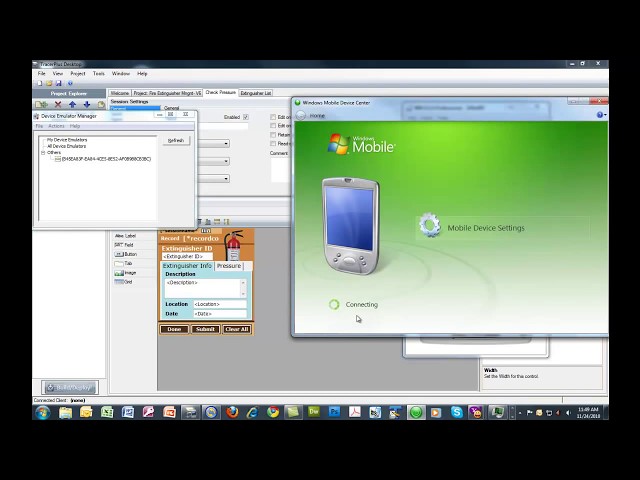The height and width of the screenshot is (480, 640).
Task: Open the first dropdown in Session Settings
Action: click(226, 144)
